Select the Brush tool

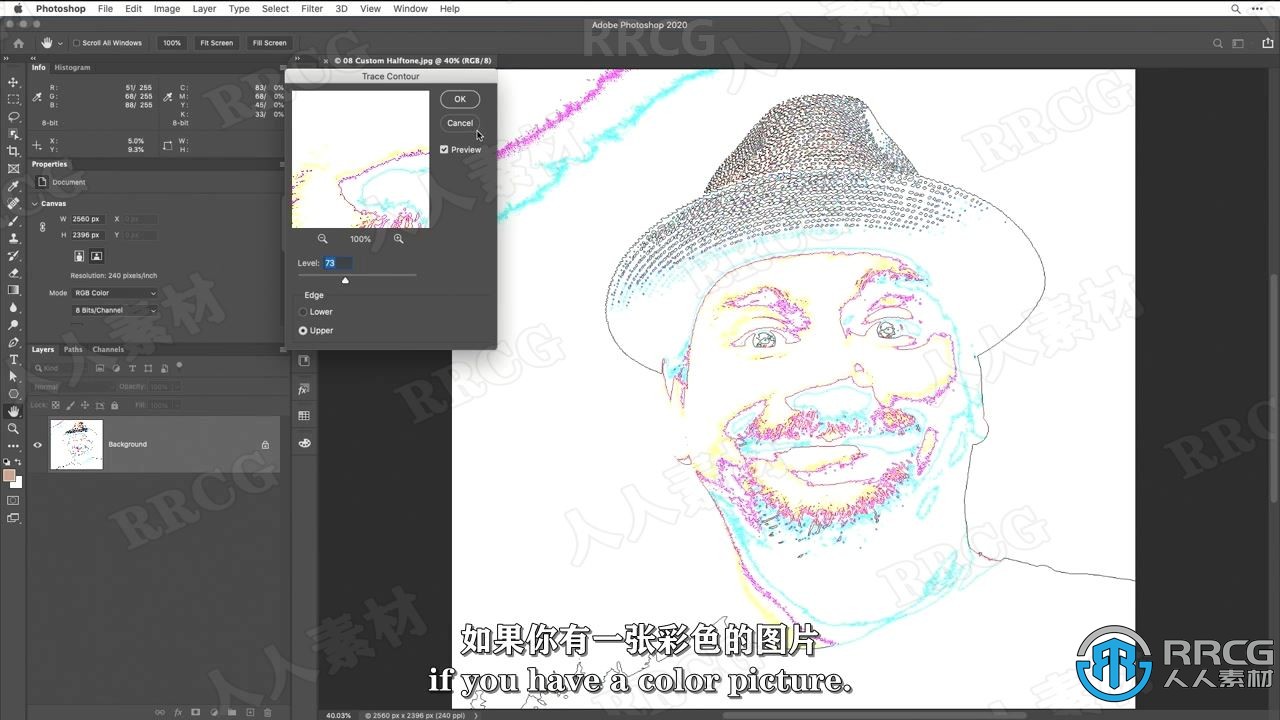pyautogui.click(x=13, y=220)
